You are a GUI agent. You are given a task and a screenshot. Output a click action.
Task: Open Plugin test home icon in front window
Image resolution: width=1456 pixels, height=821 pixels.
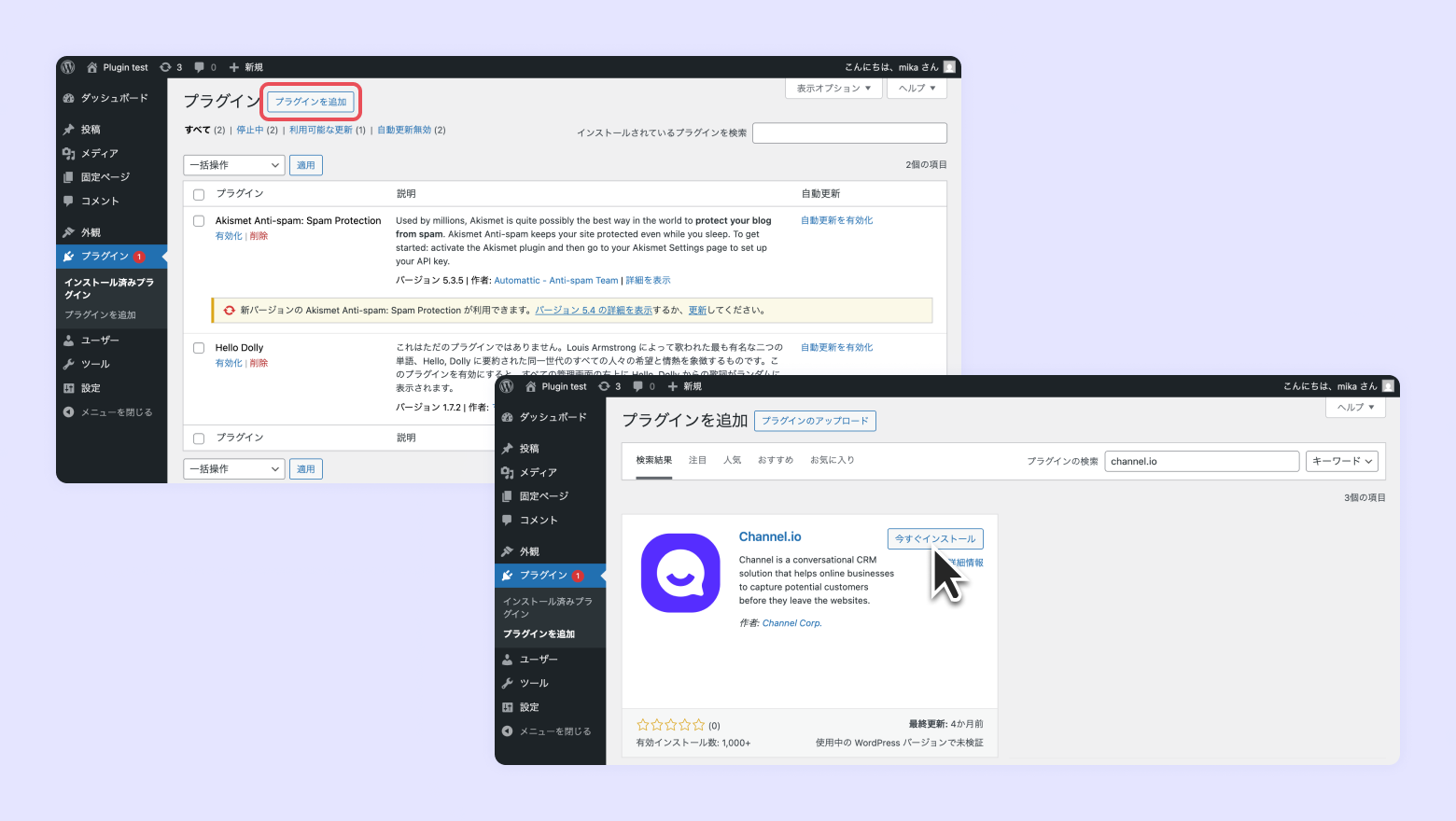point(531,386)
